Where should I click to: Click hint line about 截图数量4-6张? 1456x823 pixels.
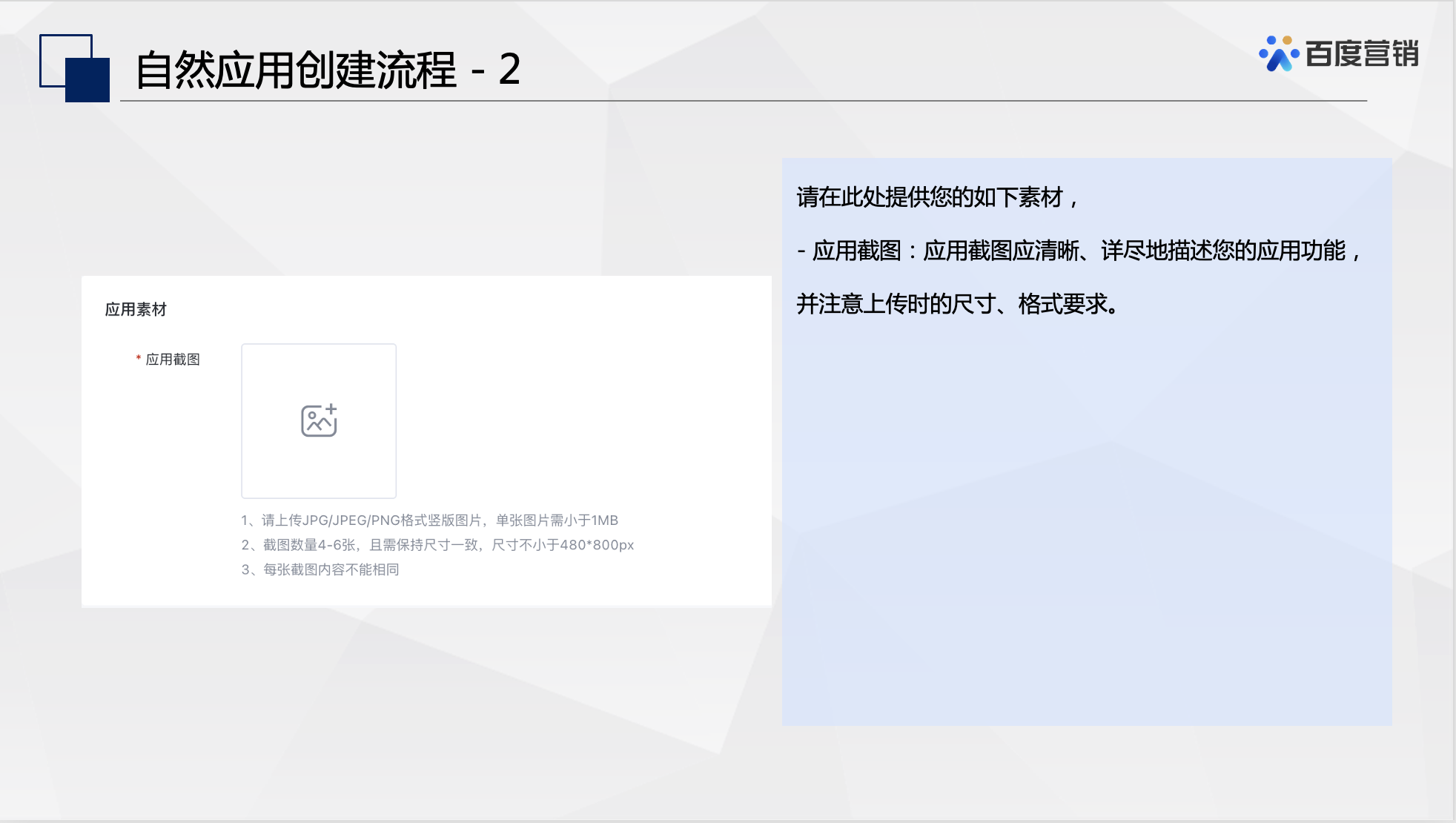(x=437, y=545)
